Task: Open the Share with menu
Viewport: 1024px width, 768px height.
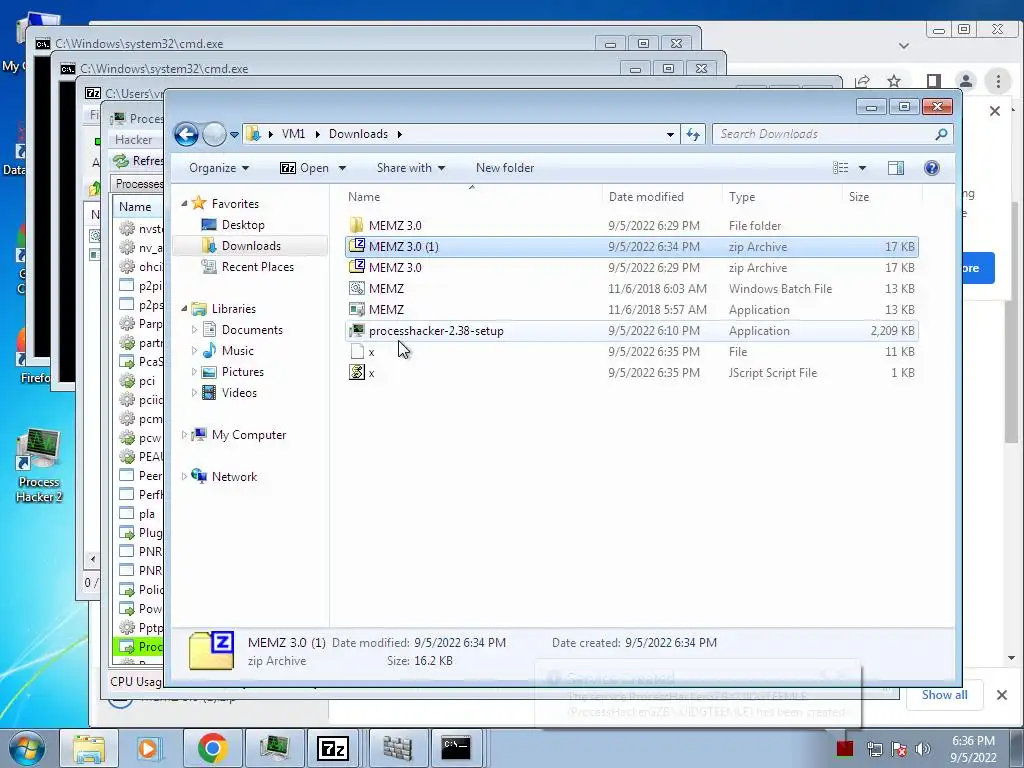Action: click(x=411, y=168)
